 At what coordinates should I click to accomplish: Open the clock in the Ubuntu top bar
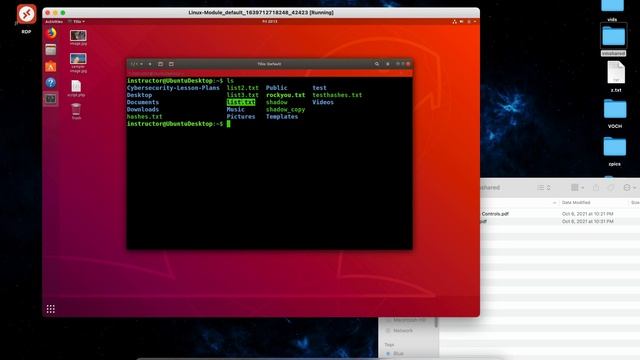coord(270,22)
